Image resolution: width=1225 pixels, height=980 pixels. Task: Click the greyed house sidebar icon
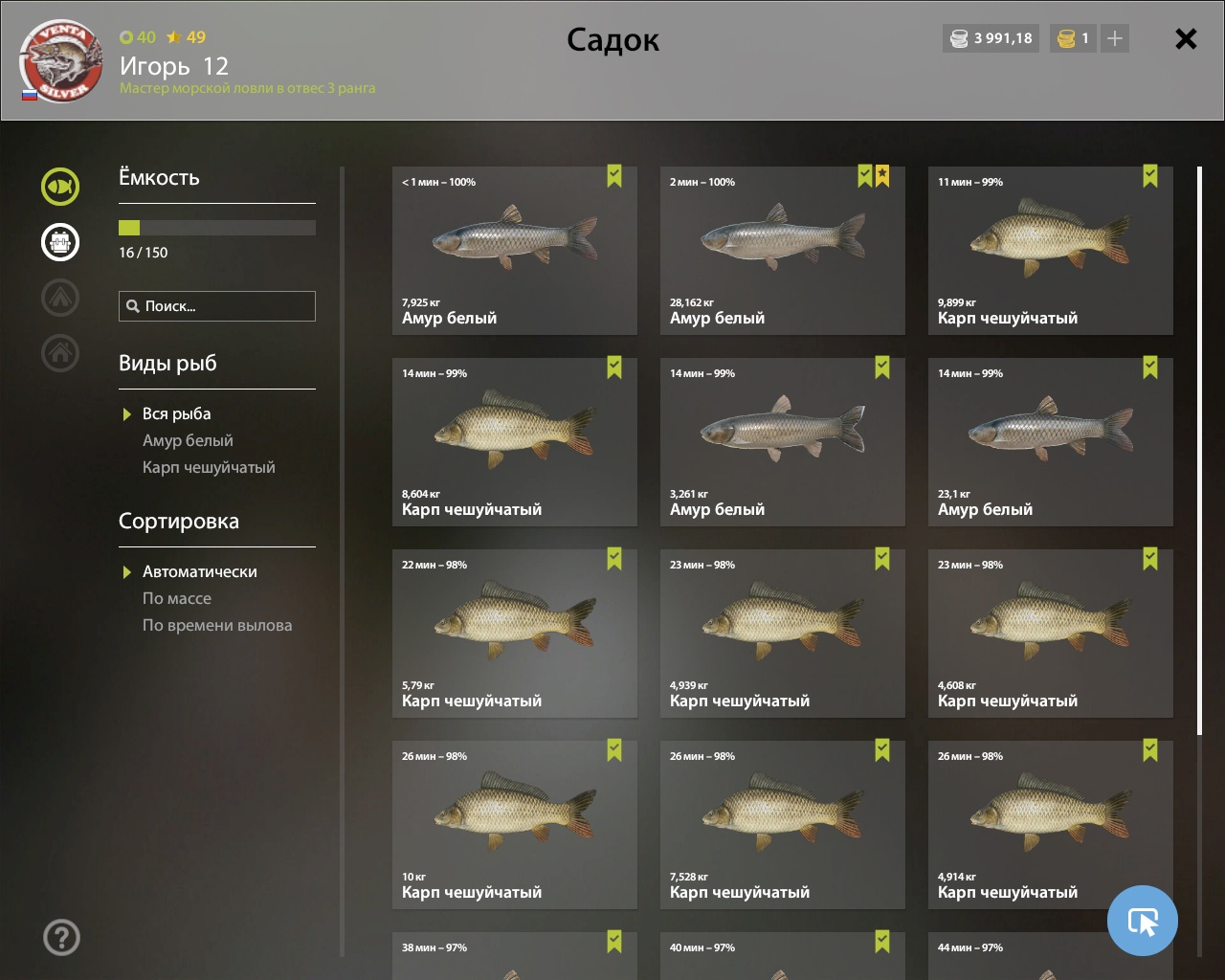click(60, 353)
